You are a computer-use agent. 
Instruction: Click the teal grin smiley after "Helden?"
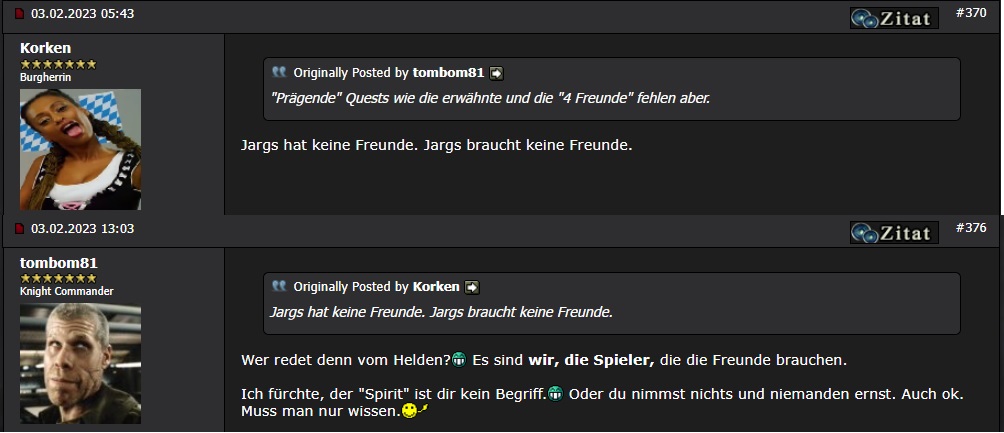point(459,359)
